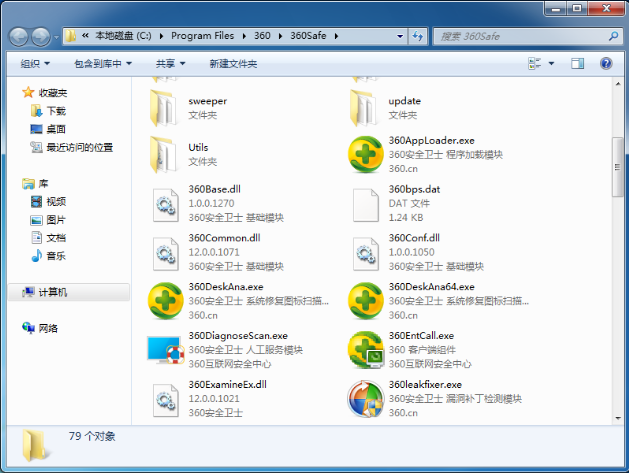This screenshot has width=629, height=473.
Task: Open 下载 in favorites list
Action: coord(56,111)
